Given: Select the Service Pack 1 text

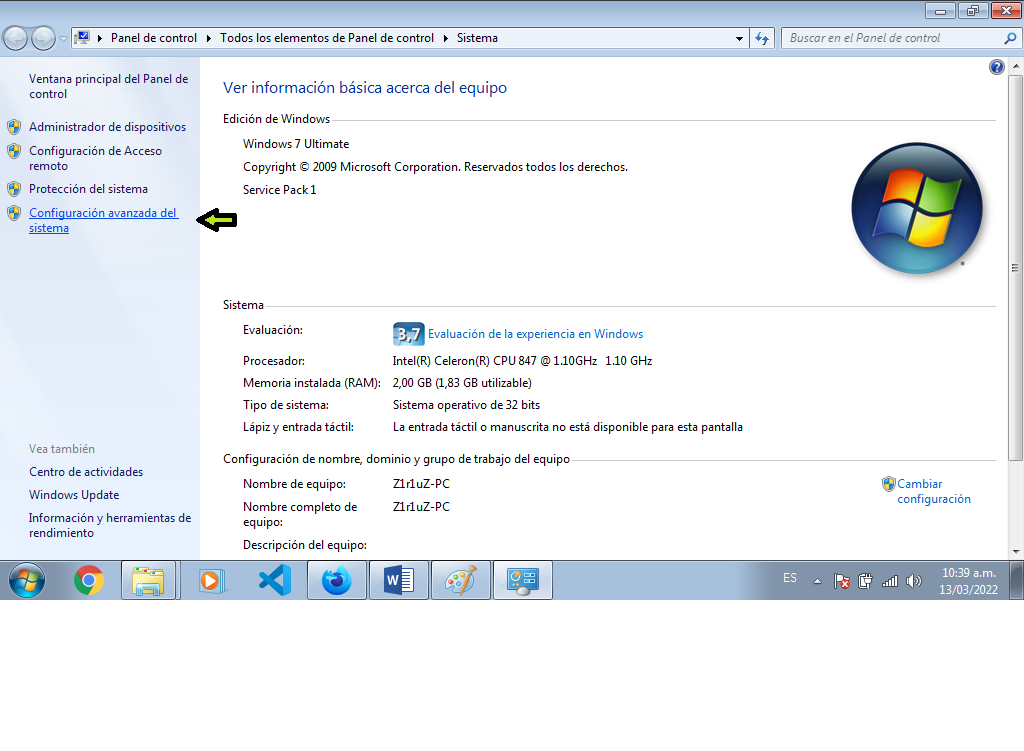Looking at the screenshot, I should pos(280,189).
